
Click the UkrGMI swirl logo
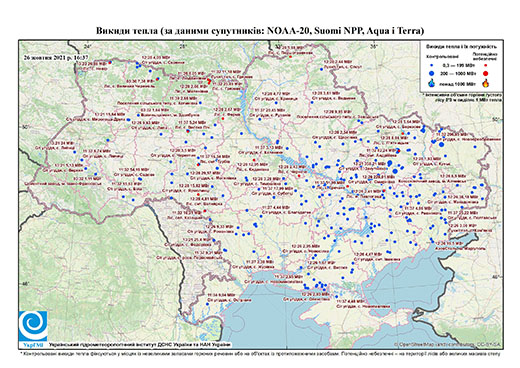point(33,326)
